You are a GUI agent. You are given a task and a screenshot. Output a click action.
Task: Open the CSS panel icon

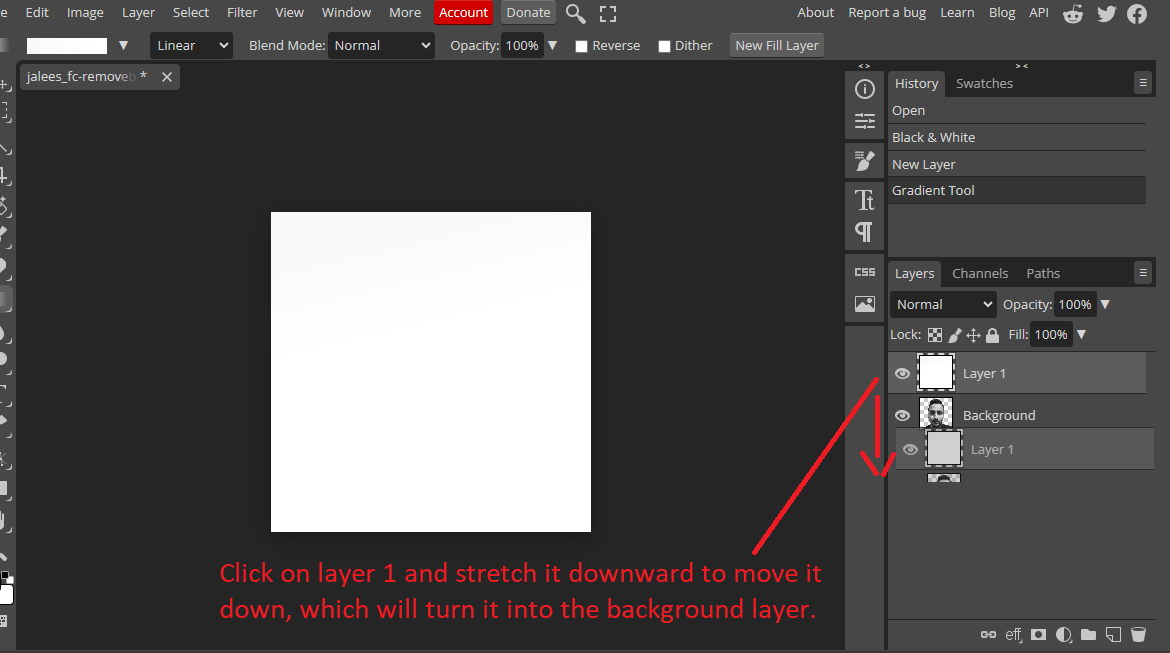pyautogui.click(x=865, y=272)
